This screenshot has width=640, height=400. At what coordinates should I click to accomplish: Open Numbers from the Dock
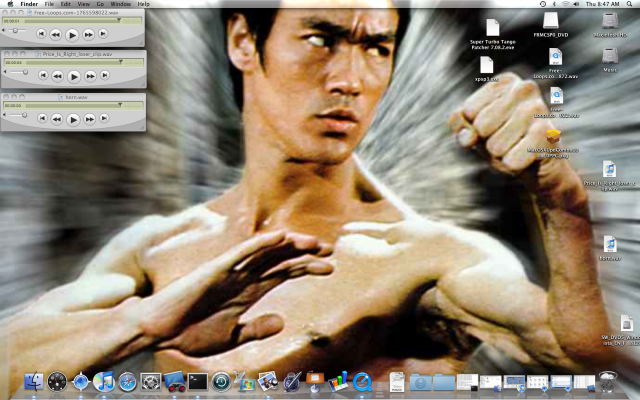click(x=338, y=381)
